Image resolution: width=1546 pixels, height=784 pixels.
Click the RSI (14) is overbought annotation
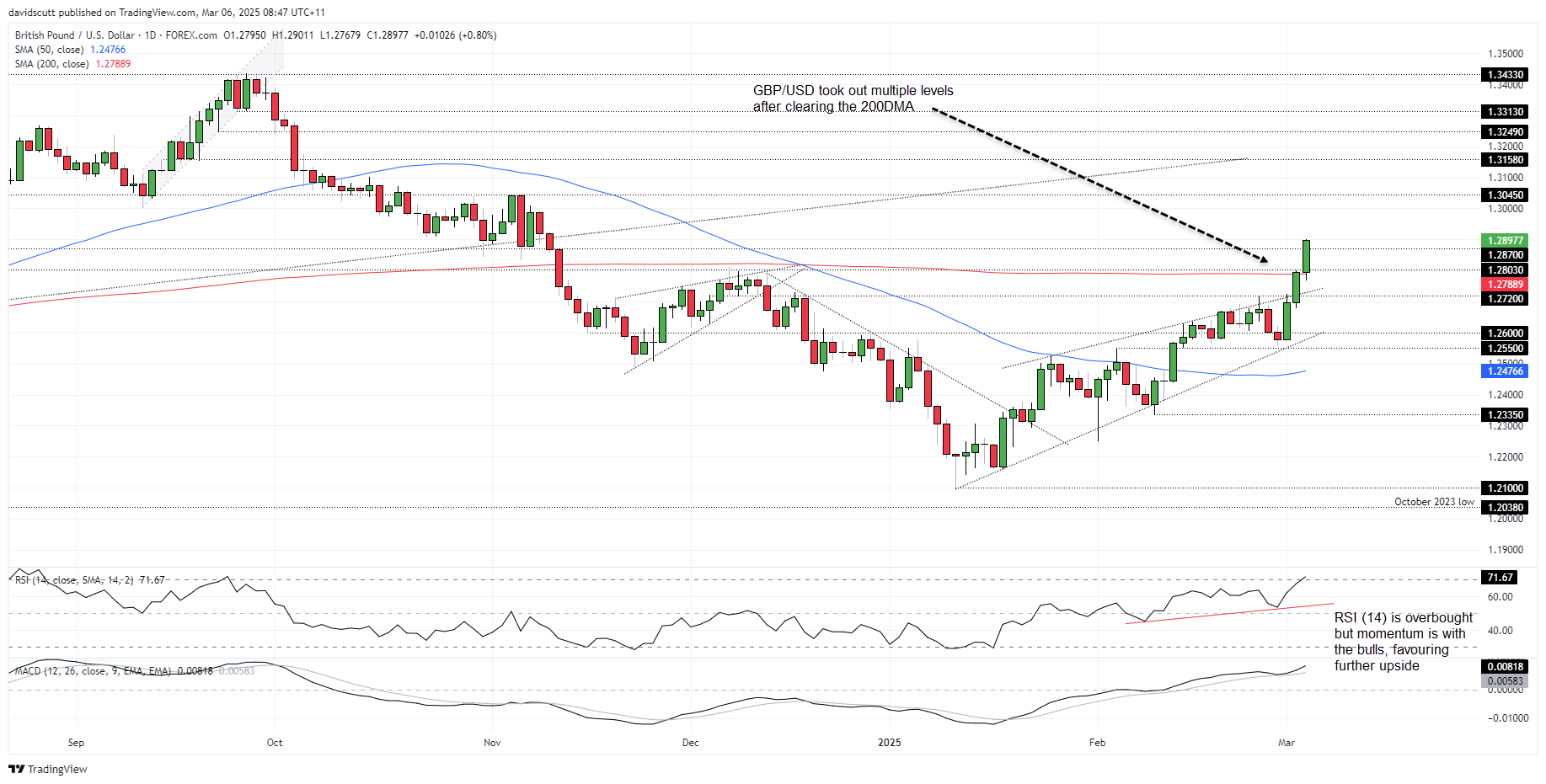(x=1404, y=642)
